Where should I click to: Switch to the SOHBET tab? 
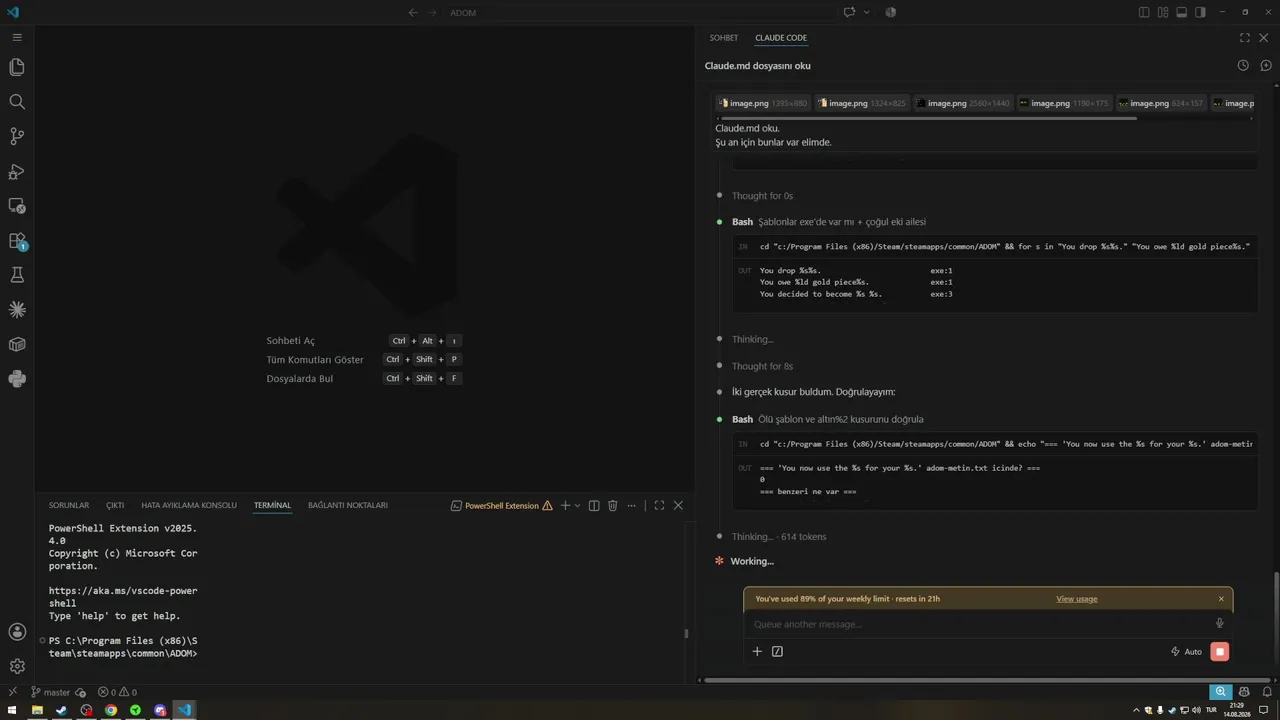point(724,38)
